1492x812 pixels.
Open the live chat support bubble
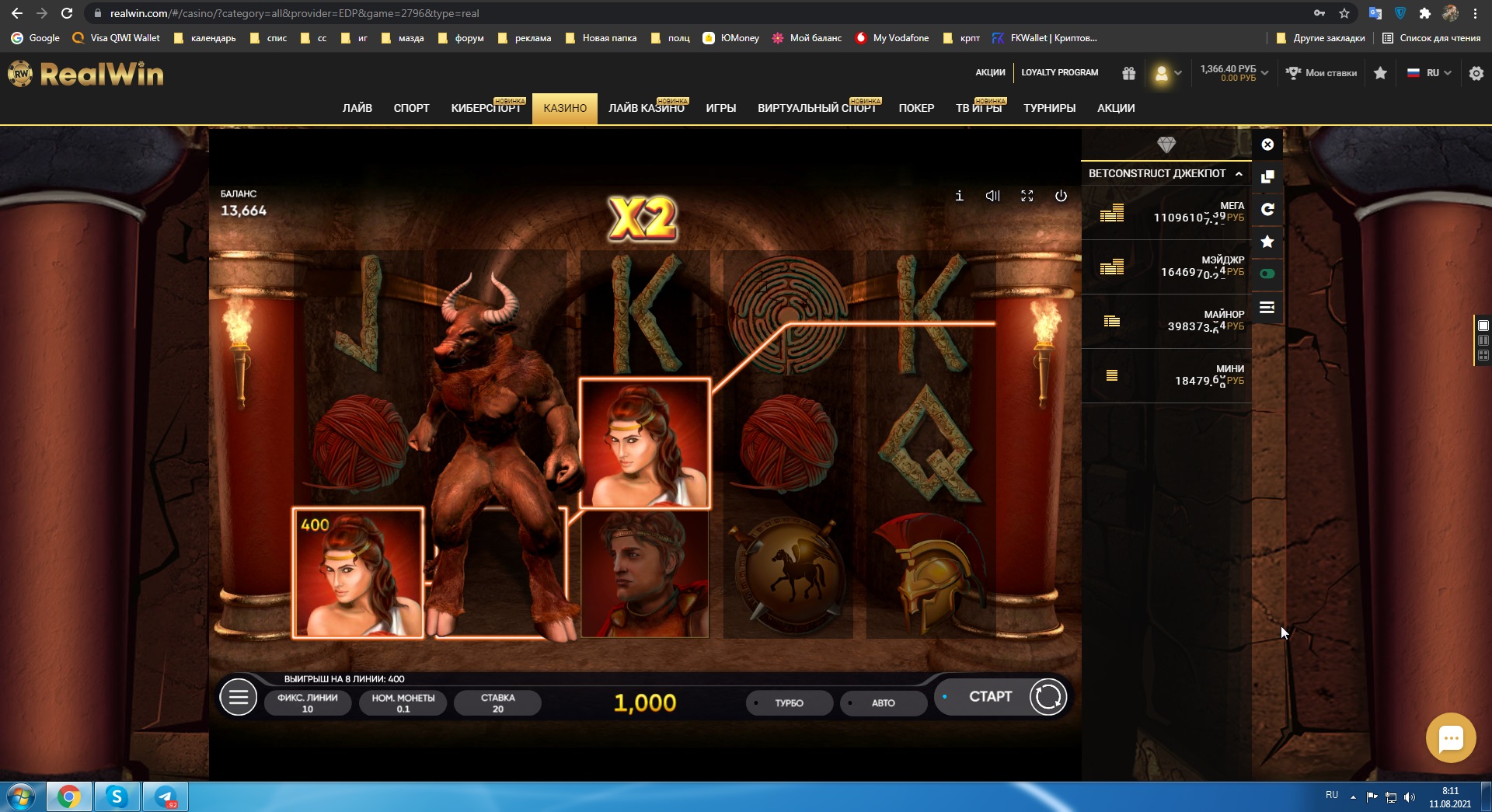(1450, 738)
